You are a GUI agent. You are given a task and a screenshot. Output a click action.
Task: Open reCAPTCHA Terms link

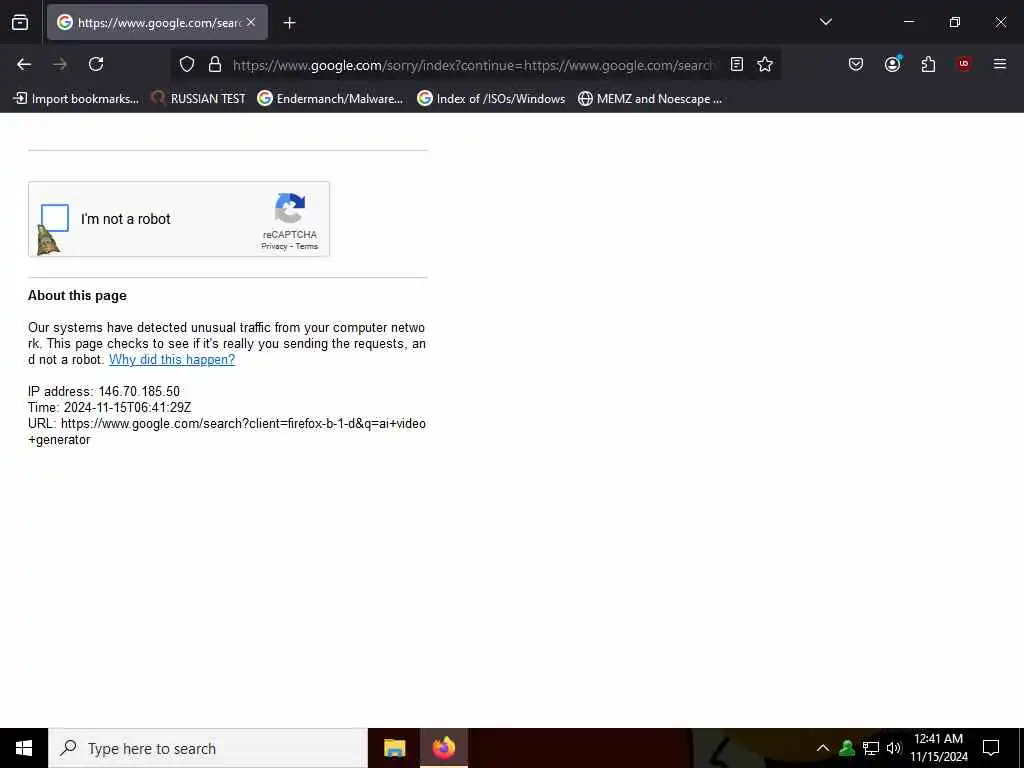[x=306, y=246]
